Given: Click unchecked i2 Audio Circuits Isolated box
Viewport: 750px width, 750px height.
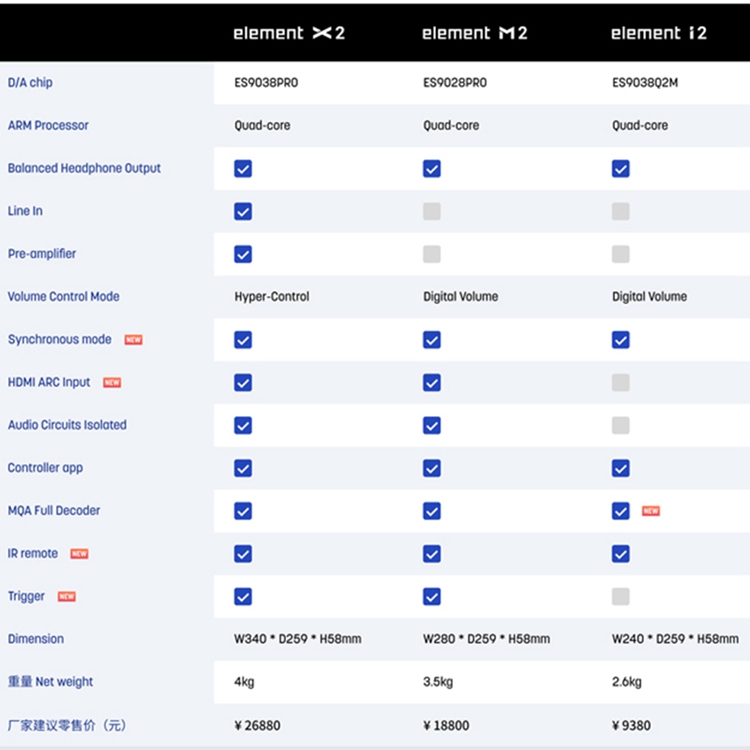Looking at the screenshot, I should pyautogui.click(x=621, y=426).
